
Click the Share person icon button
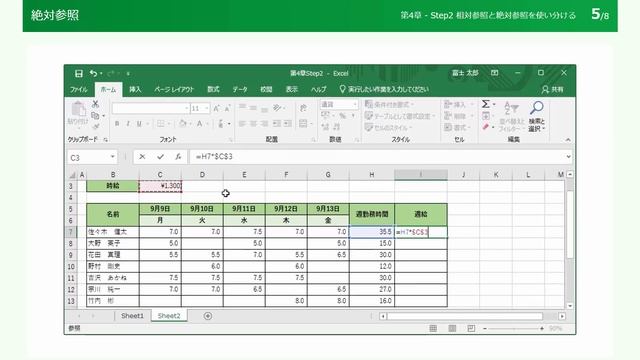(x=552, y=89)
